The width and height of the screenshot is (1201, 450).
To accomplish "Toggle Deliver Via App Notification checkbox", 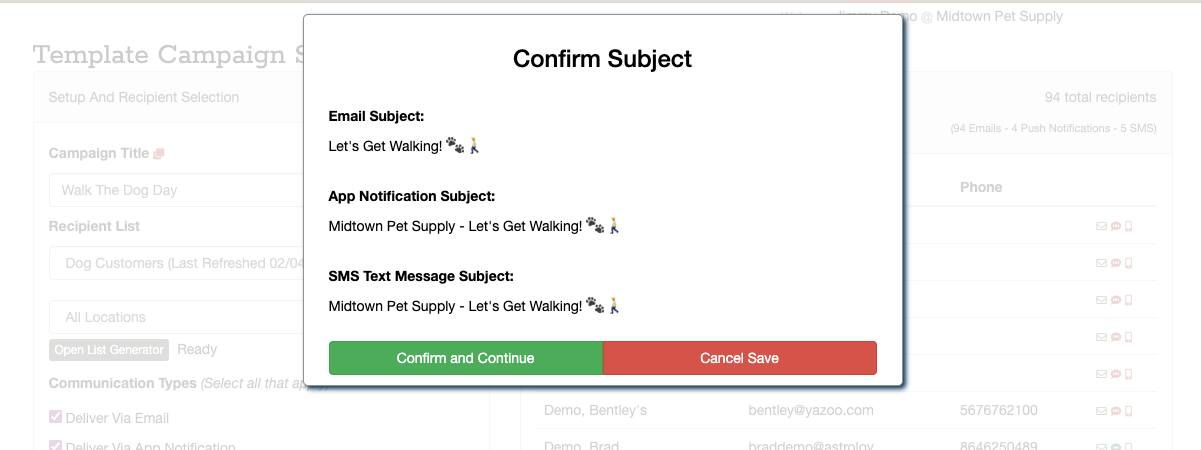I will [56, 447].
